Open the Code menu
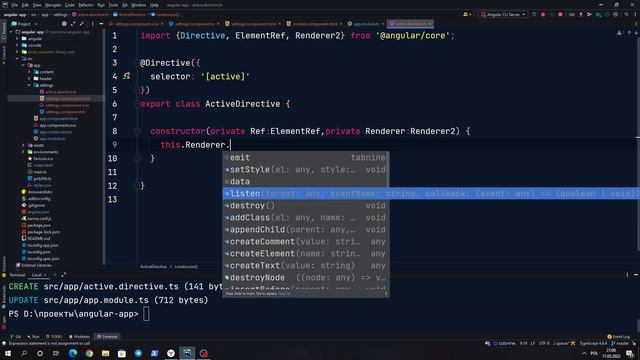This screenshot has width=640, height=360. [x=70, y=5]
